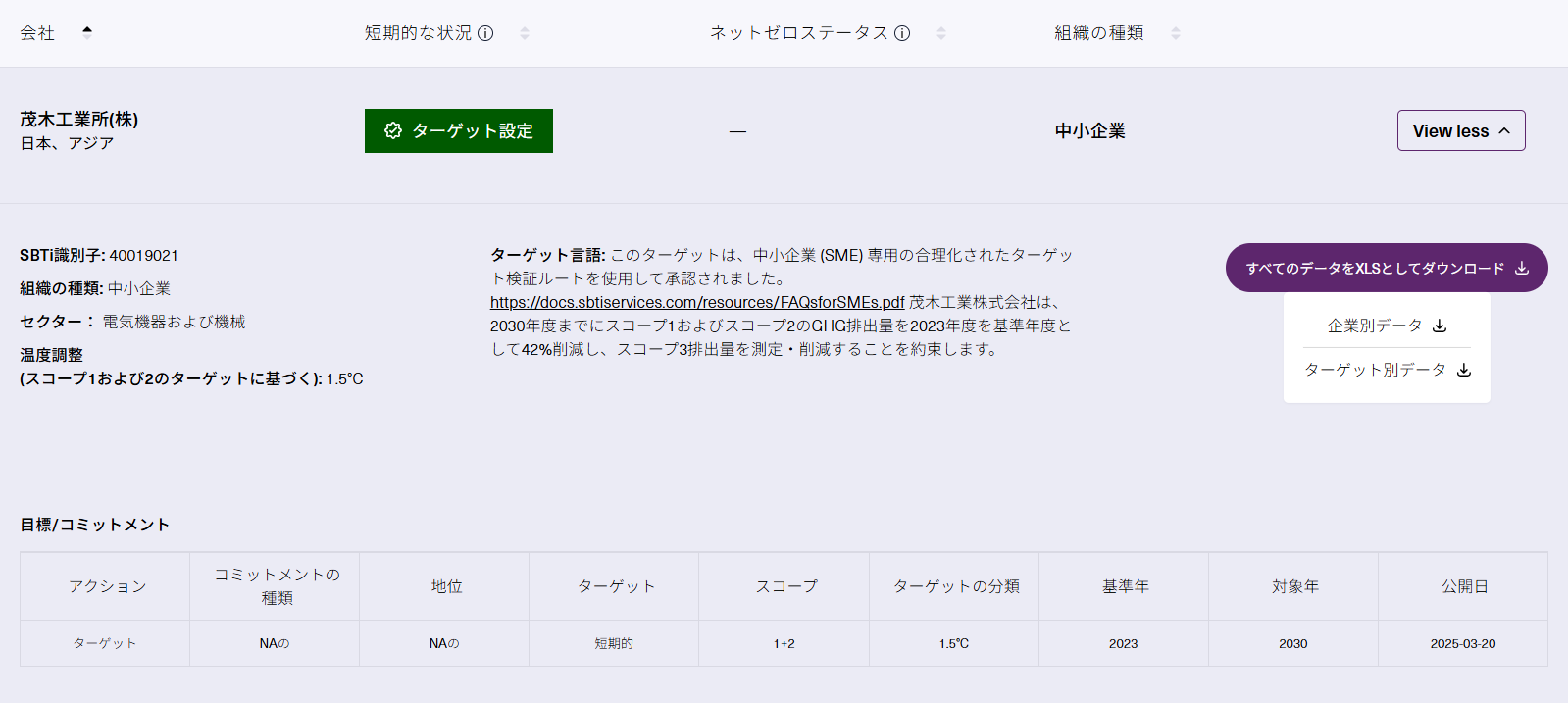Click the コミットメントの種類 table header
1568x703 pixels.
pyautogui.click(x=275, y=586)
